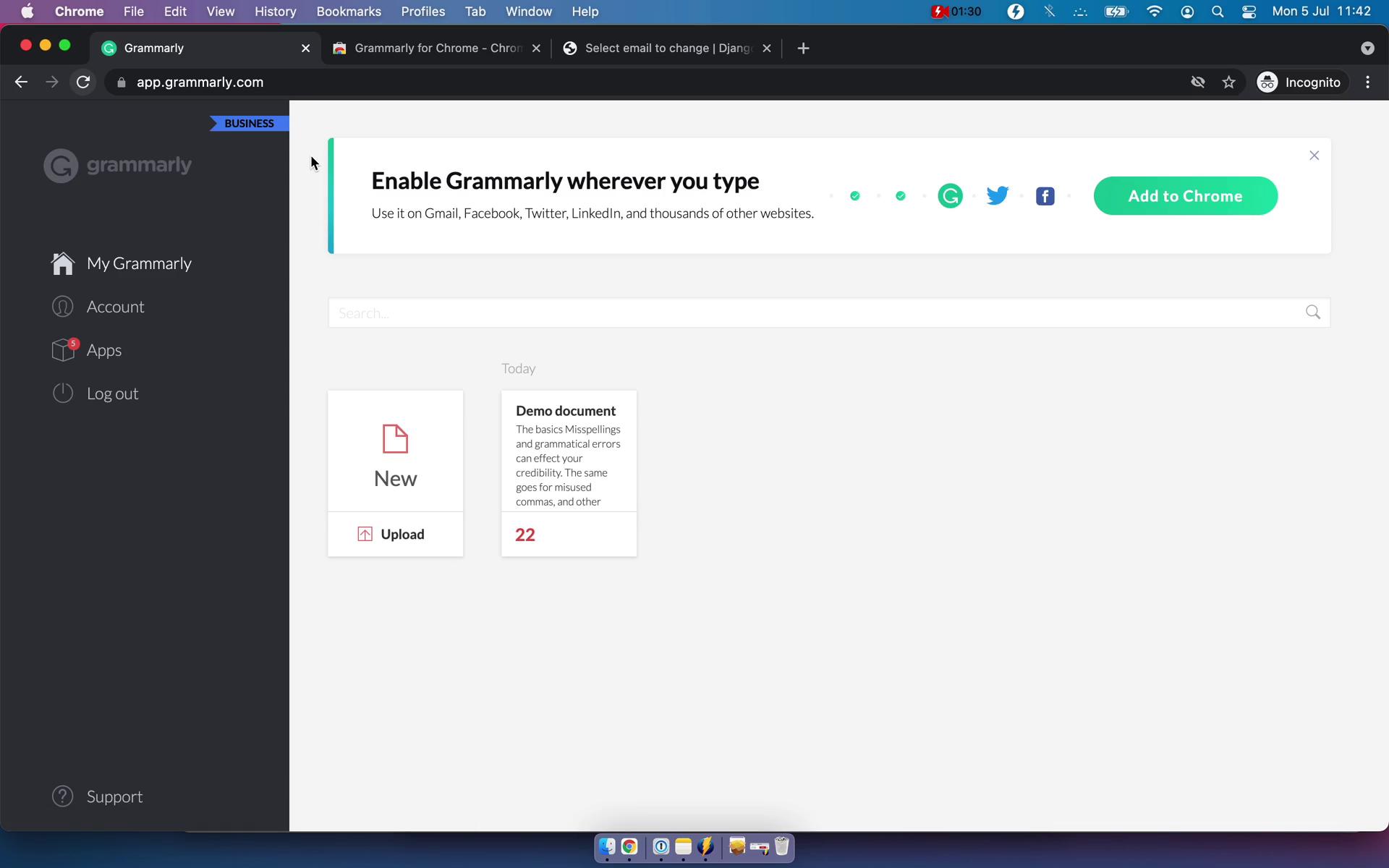This screenshot has height=868, width=1389.
Task: Click the Support icon at bottom
Action: (x=62, y=796)
